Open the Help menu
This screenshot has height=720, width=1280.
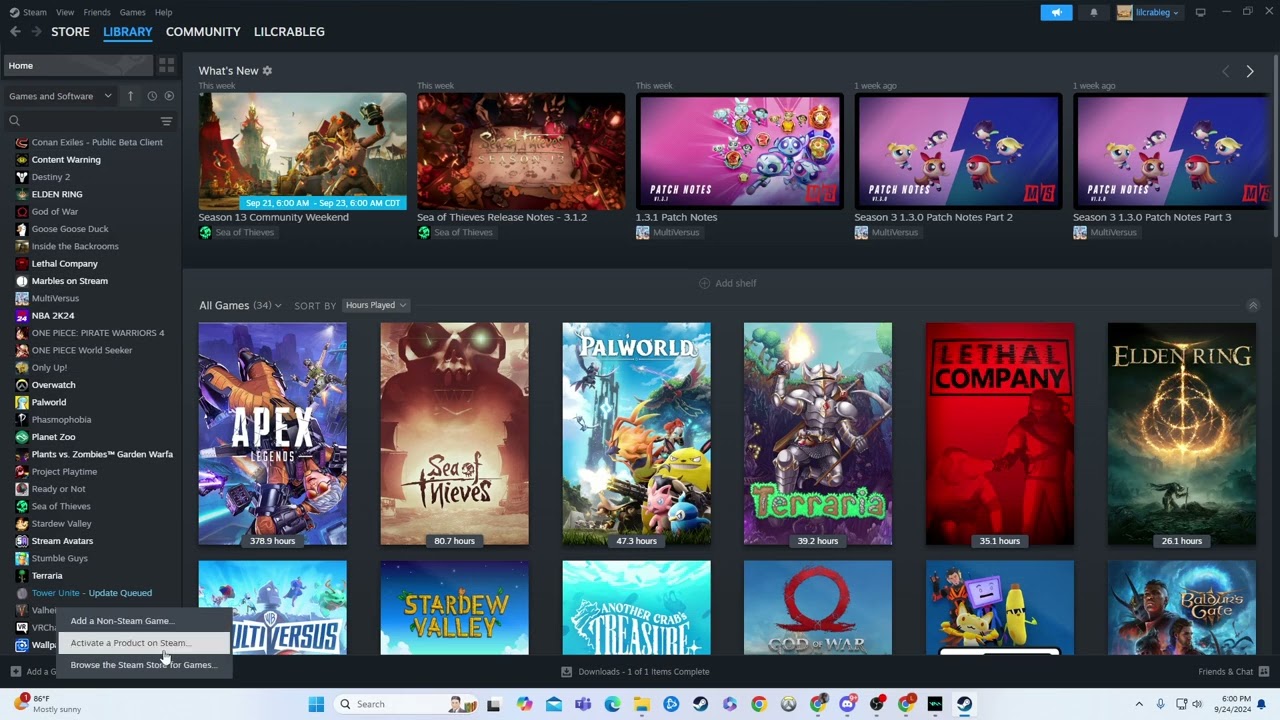pos(163,12)
